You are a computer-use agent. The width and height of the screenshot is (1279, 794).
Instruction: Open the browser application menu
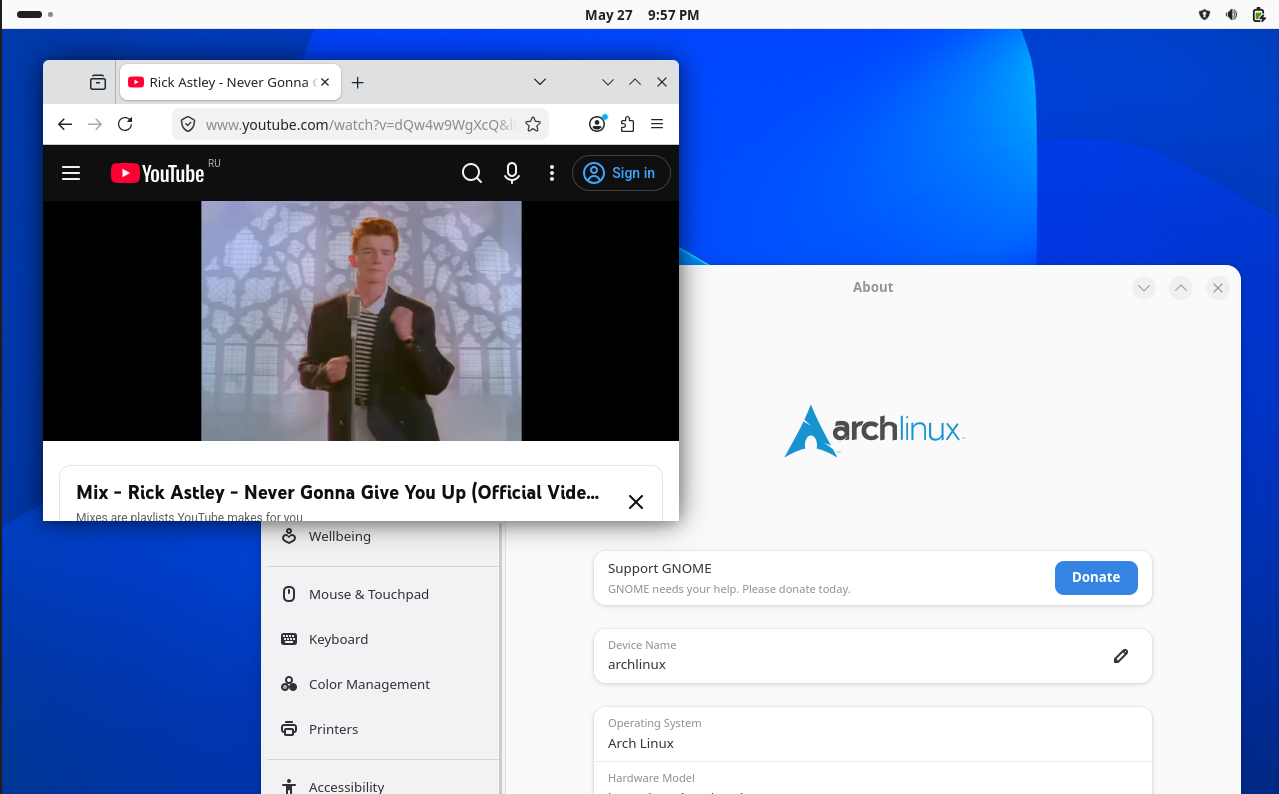657,124
